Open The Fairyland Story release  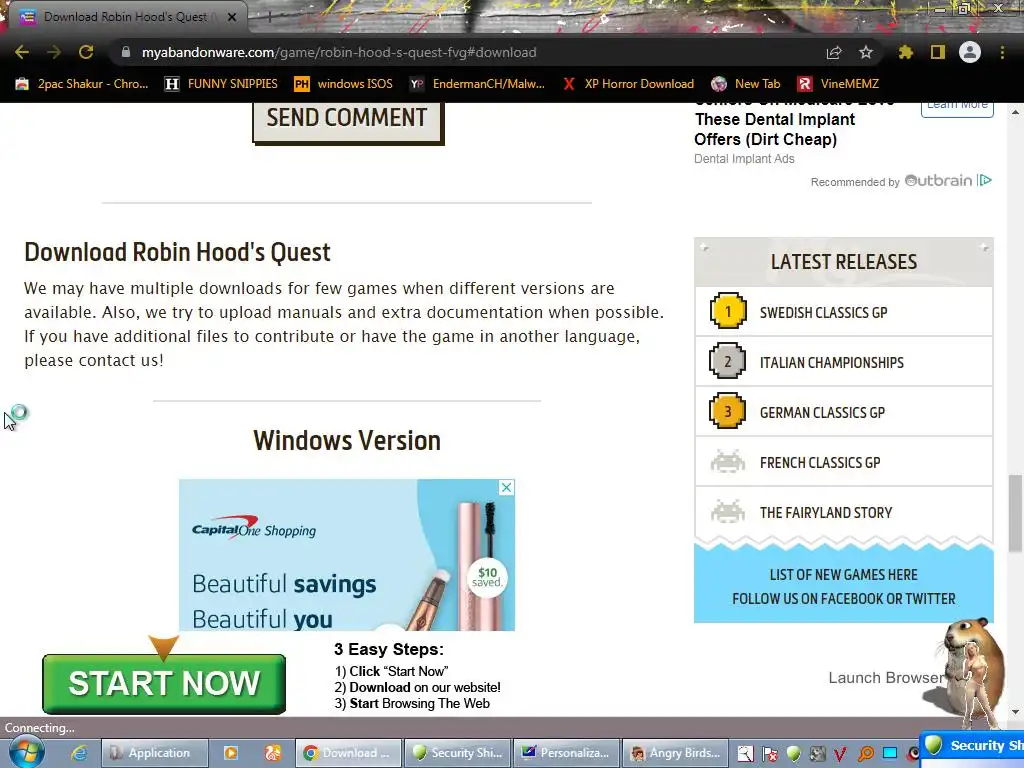click(x=844, y=513)
